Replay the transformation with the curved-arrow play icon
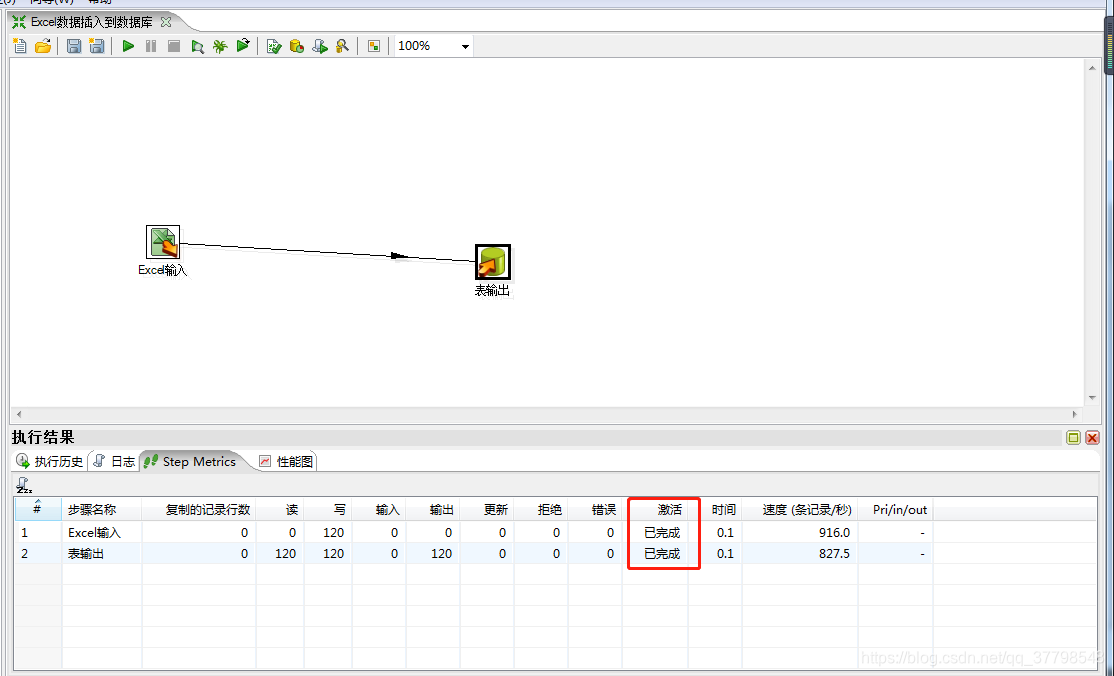 [243, 46]
